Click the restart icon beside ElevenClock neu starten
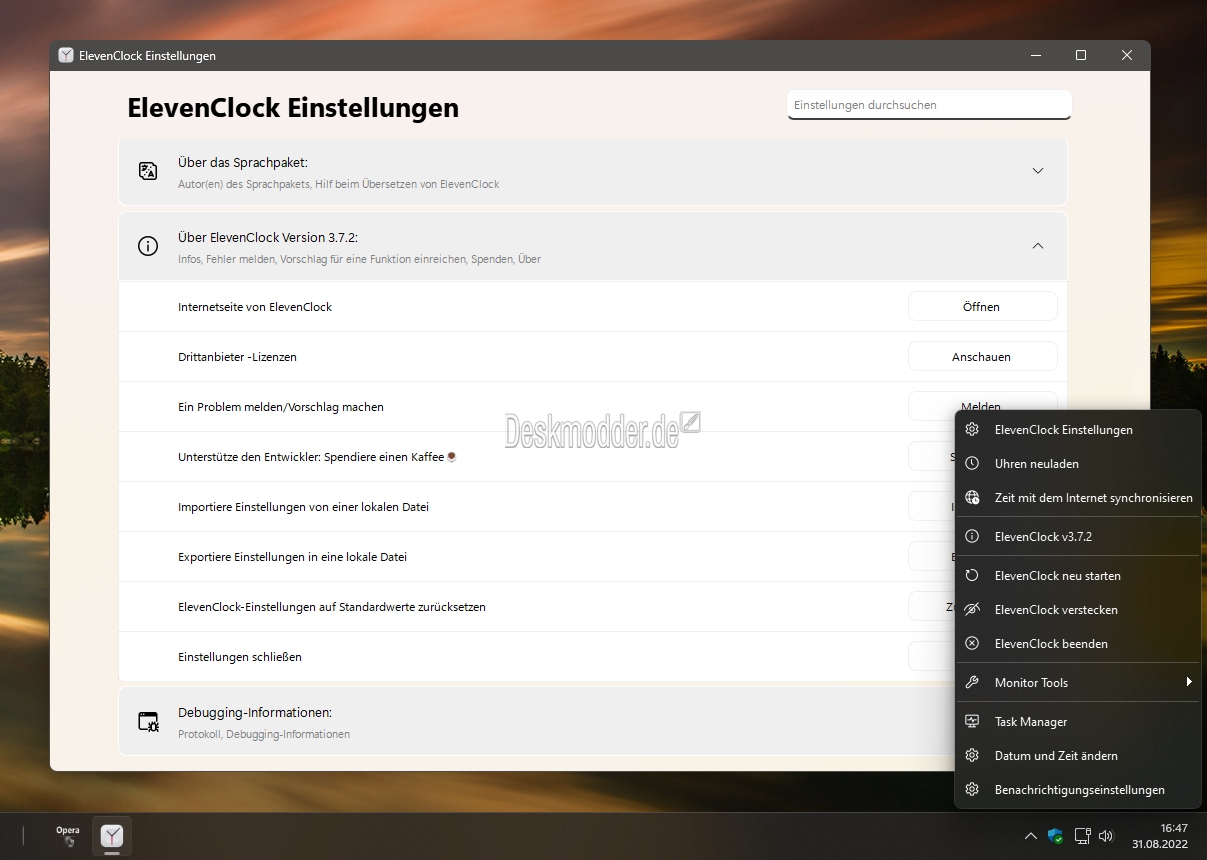 coord(972,576)
